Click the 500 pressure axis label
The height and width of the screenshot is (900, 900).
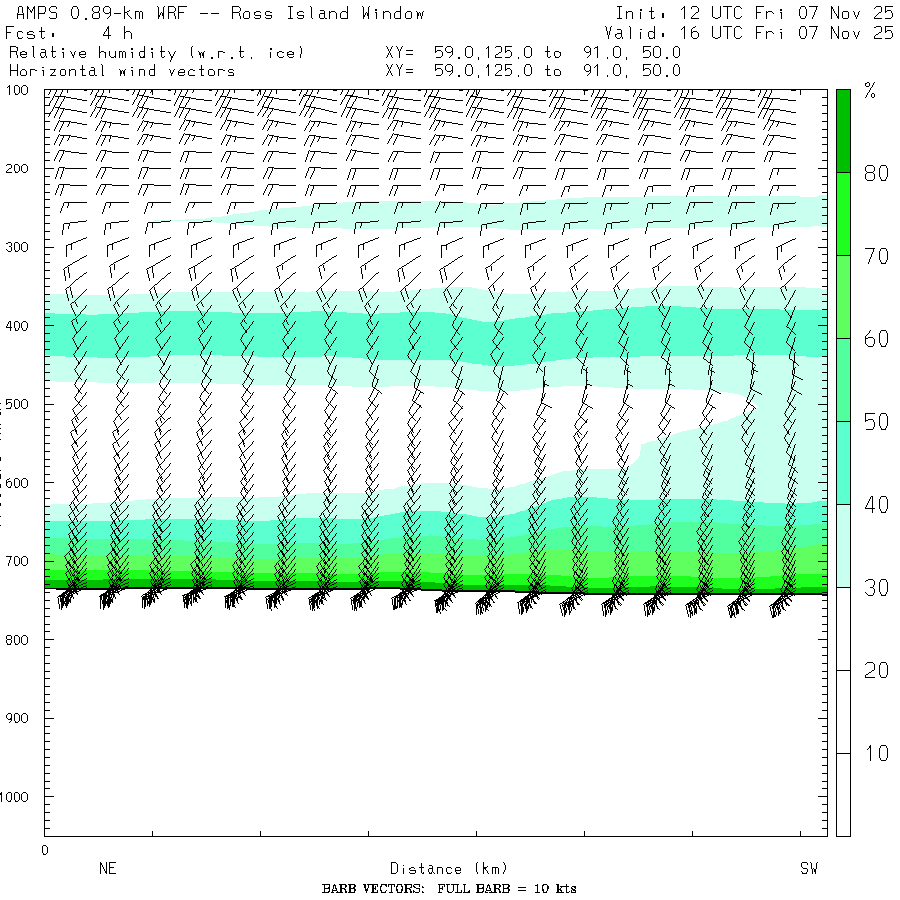click(17, 404)
